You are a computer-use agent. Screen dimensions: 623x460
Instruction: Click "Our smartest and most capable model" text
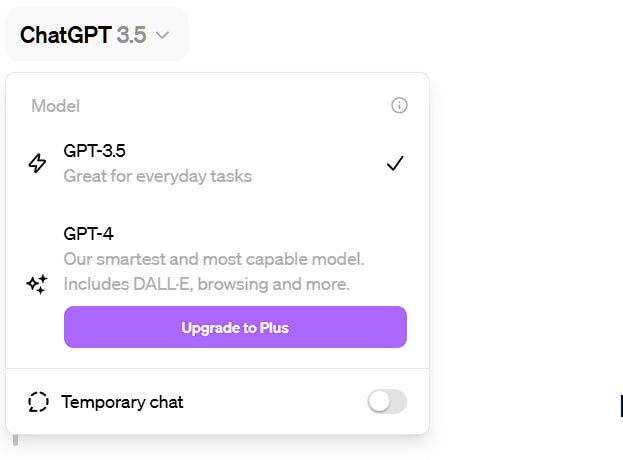pos(213,259)
